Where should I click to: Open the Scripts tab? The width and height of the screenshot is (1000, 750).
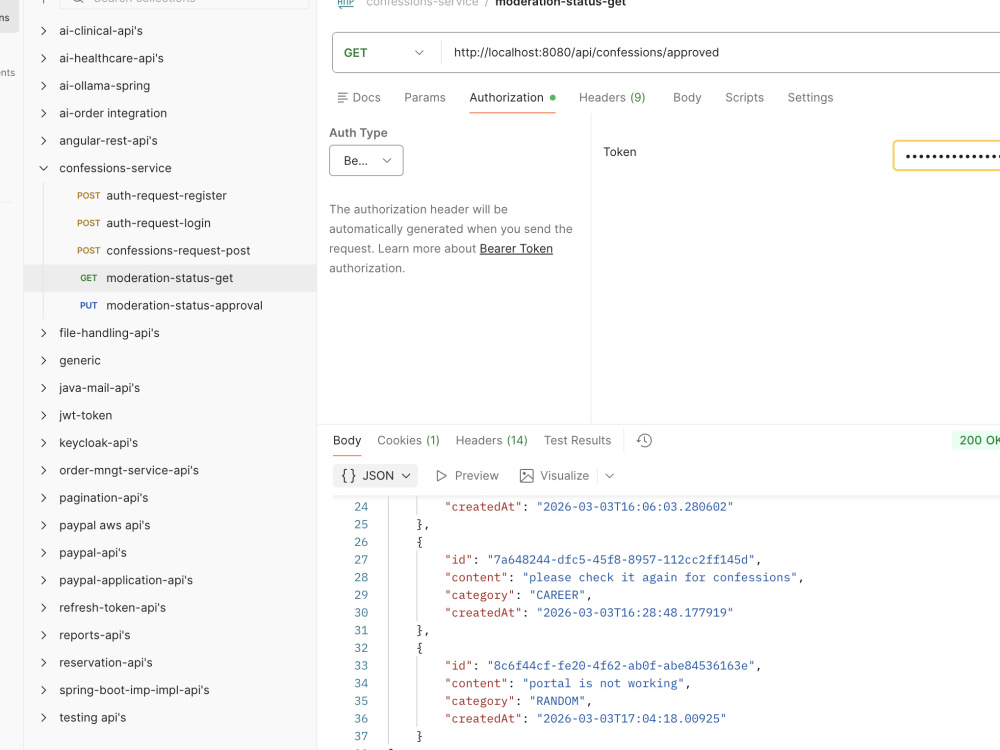coord(744,98)
